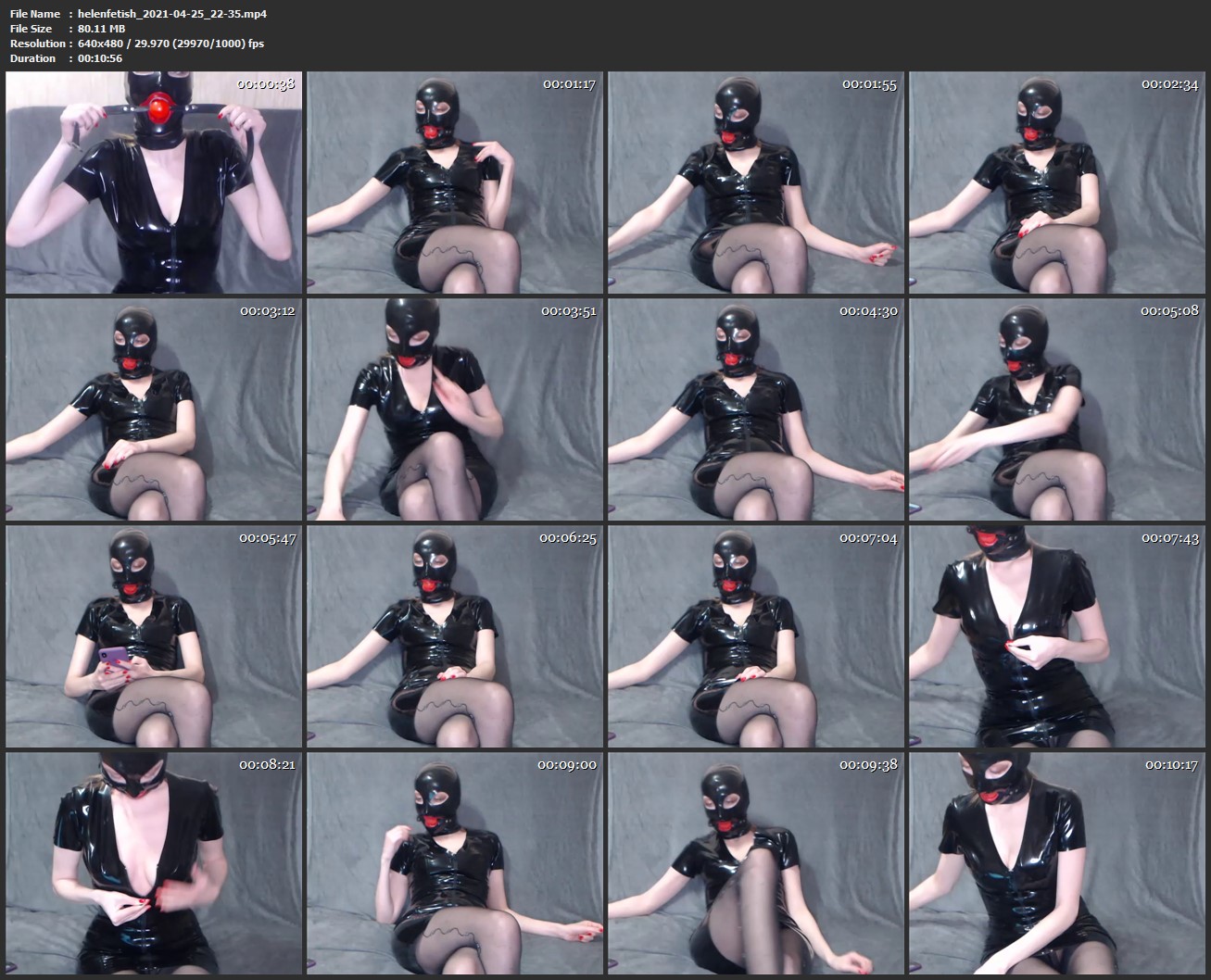Select the thumbnail stamped 00:09:38
The image size is (1211, 980).
point(756,863)
